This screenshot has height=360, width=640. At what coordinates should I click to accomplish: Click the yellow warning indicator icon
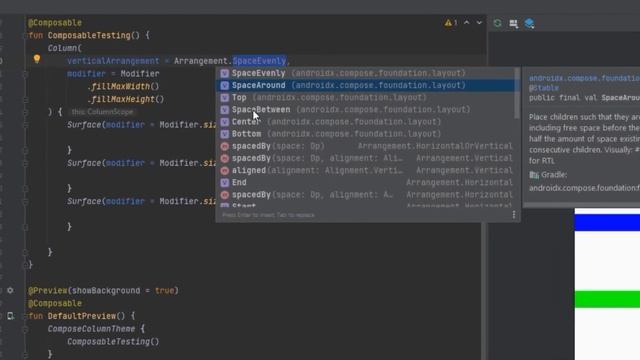click(x=448, y=23)
